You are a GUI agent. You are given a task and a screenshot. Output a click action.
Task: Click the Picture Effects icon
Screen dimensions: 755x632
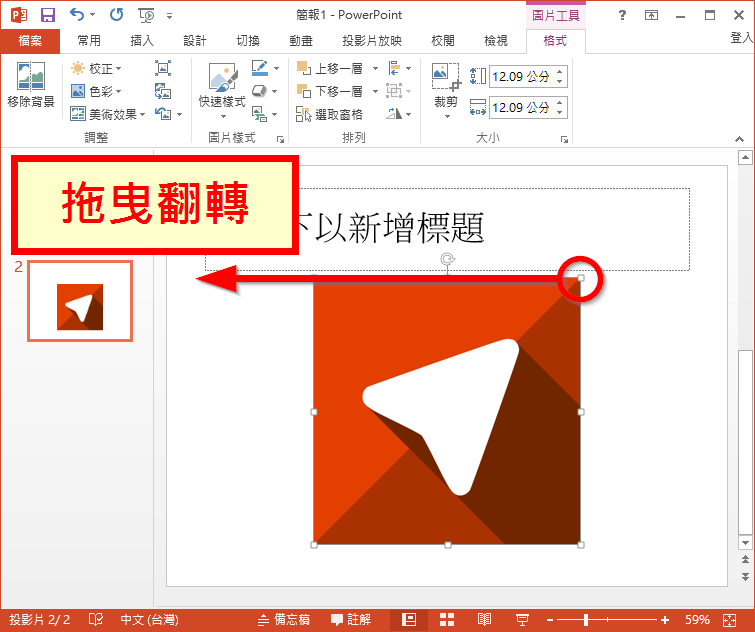tap(260, 91)
